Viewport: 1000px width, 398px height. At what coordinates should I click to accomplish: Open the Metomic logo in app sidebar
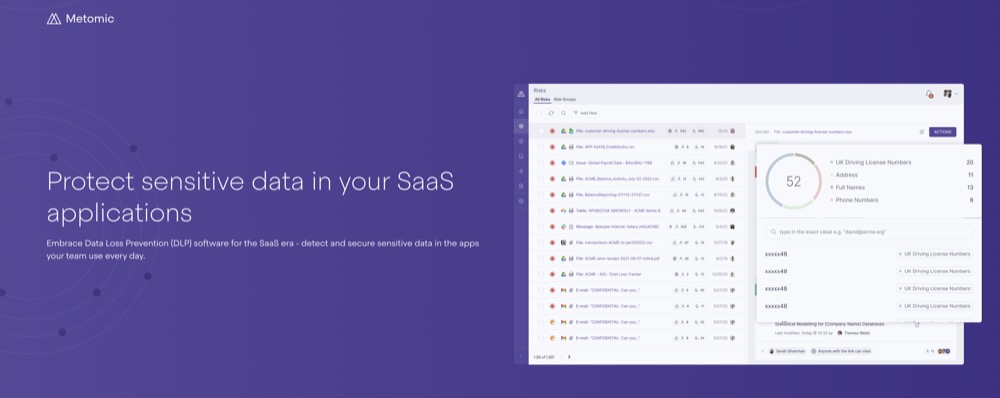click(x=521, y=94)
